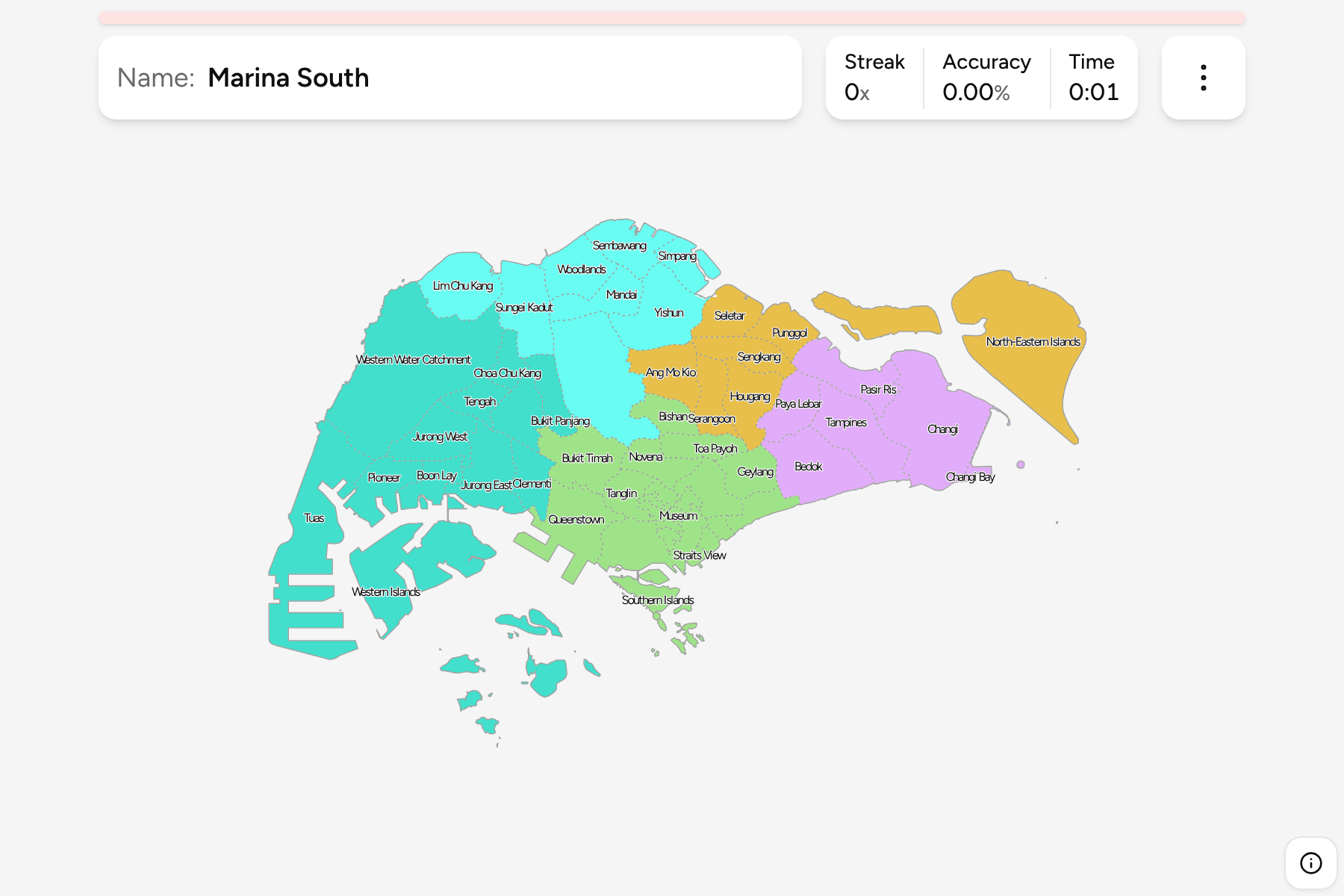
Task: Select the Museum region label
Action: [x=678, y=516]
